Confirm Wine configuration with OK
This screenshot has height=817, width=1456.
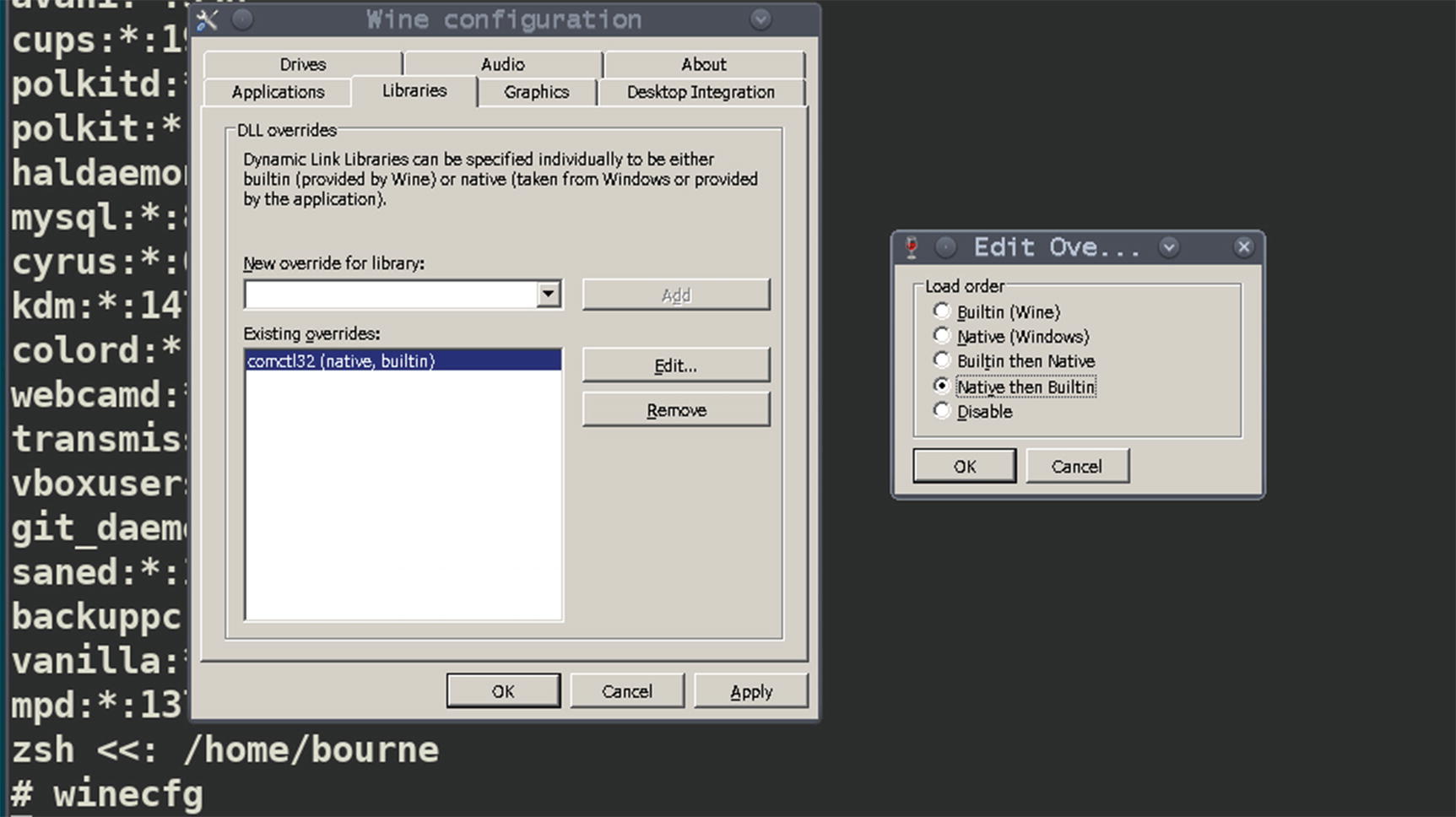tap(503, 691)
